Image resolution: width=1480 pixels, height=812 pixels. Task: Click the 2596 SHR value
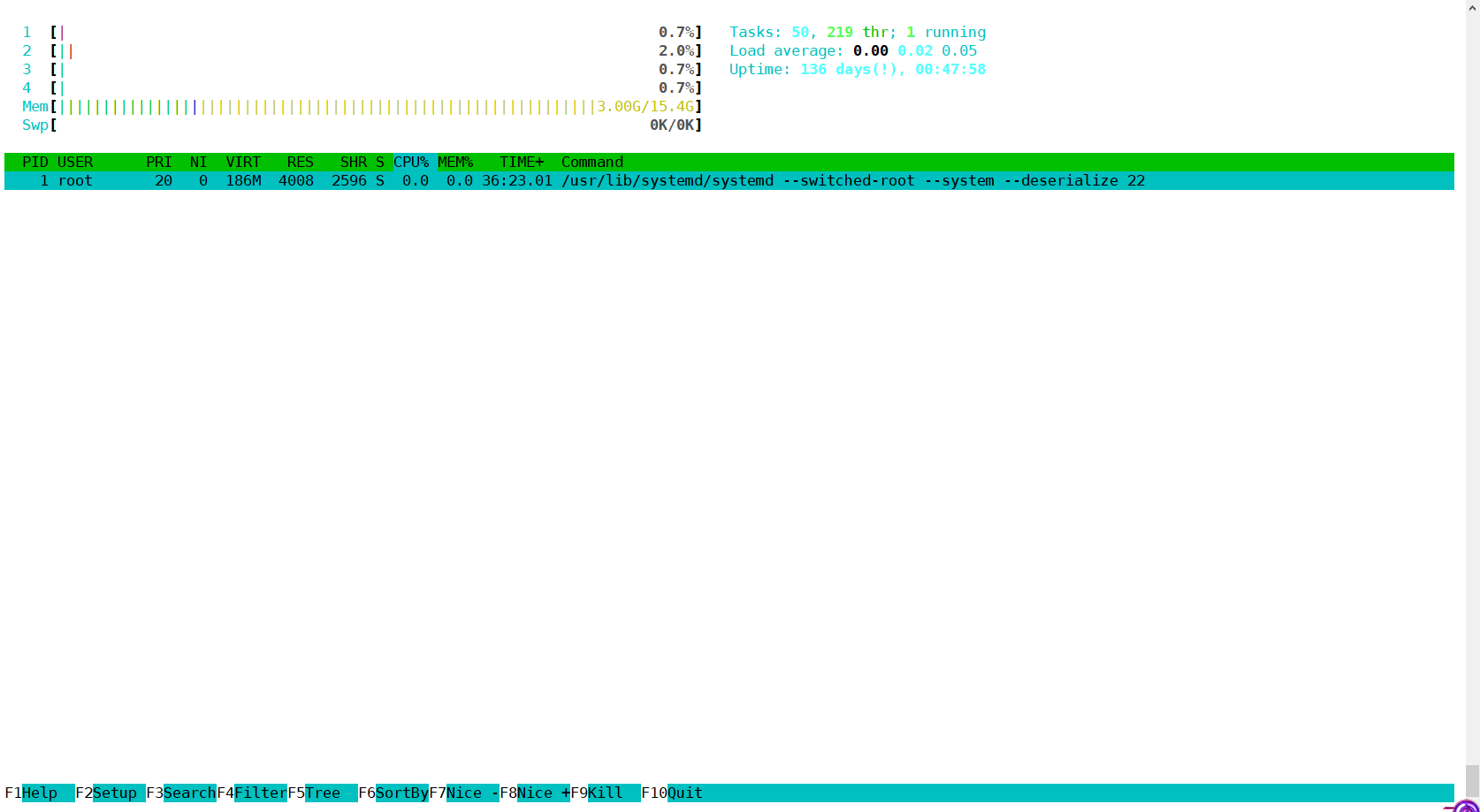(349, 180)
